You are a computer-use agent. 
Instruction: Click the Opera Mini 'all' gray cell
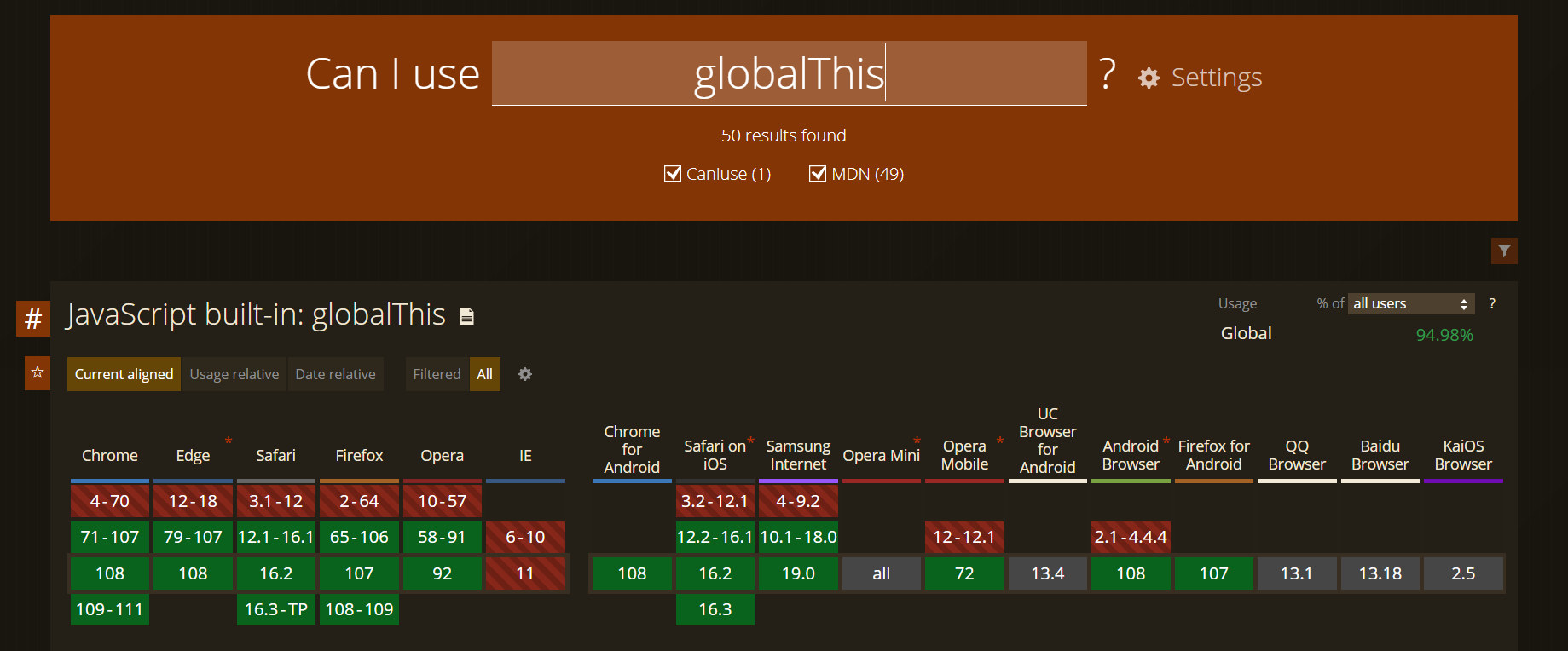point(882,573)
